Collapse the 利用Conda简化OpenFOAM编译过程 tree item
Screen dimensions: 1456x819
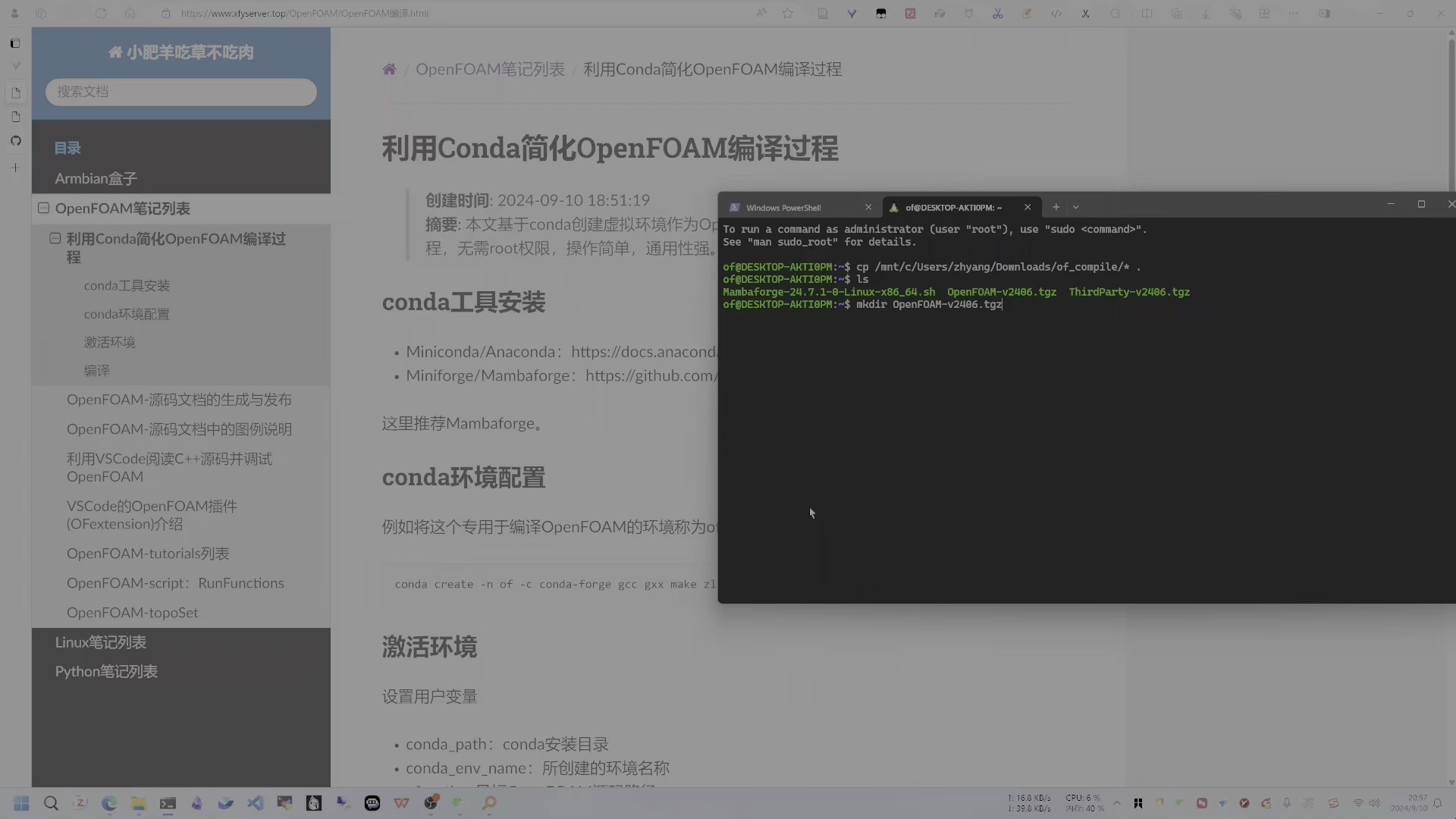[55, 238]
